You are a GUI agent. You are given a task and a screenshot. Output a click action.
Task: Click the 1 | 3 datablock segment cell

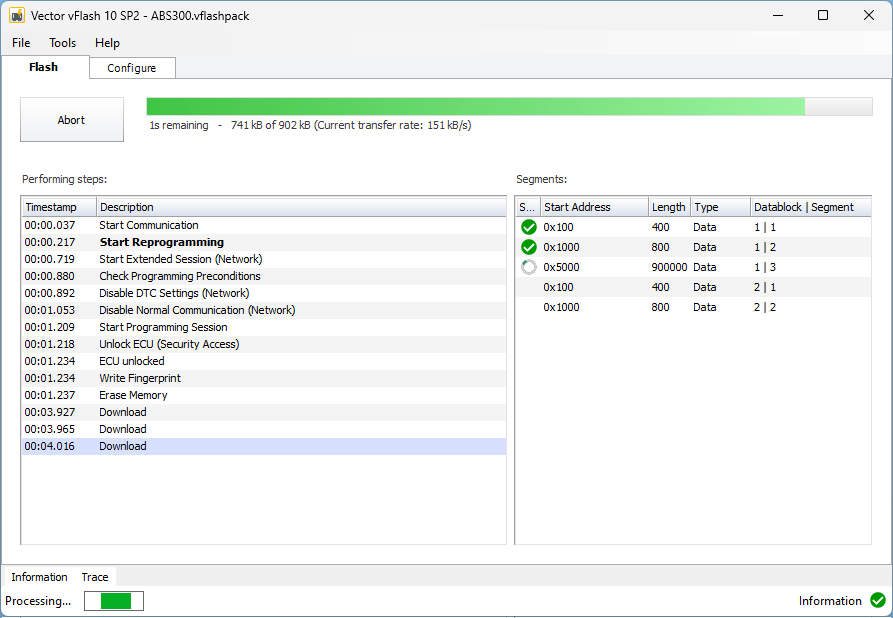(765, 267)
